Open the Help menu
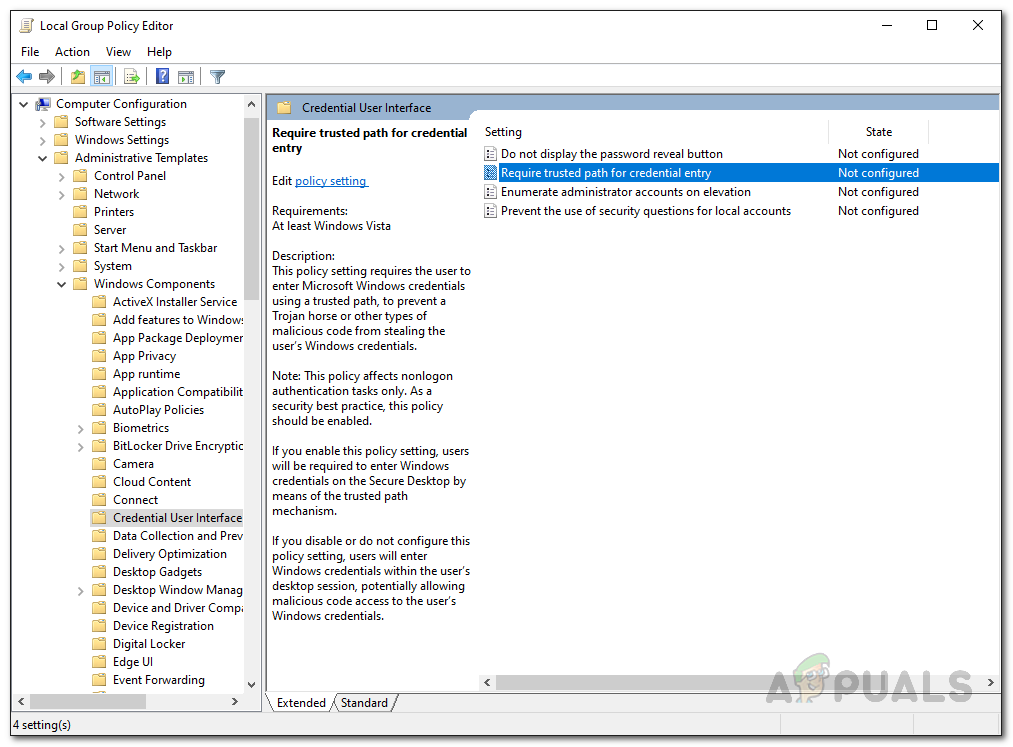 tap(159, 52)
